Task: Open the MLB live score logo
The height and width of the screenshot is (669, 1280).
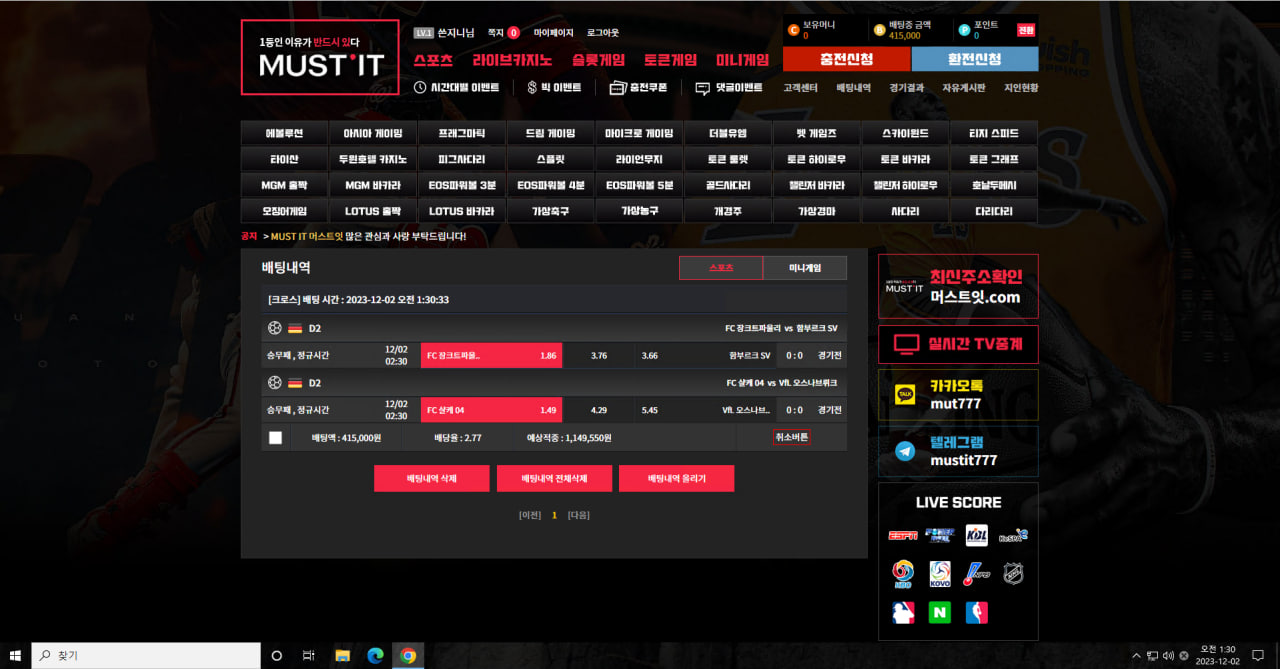Action: [x=902, y=612]
